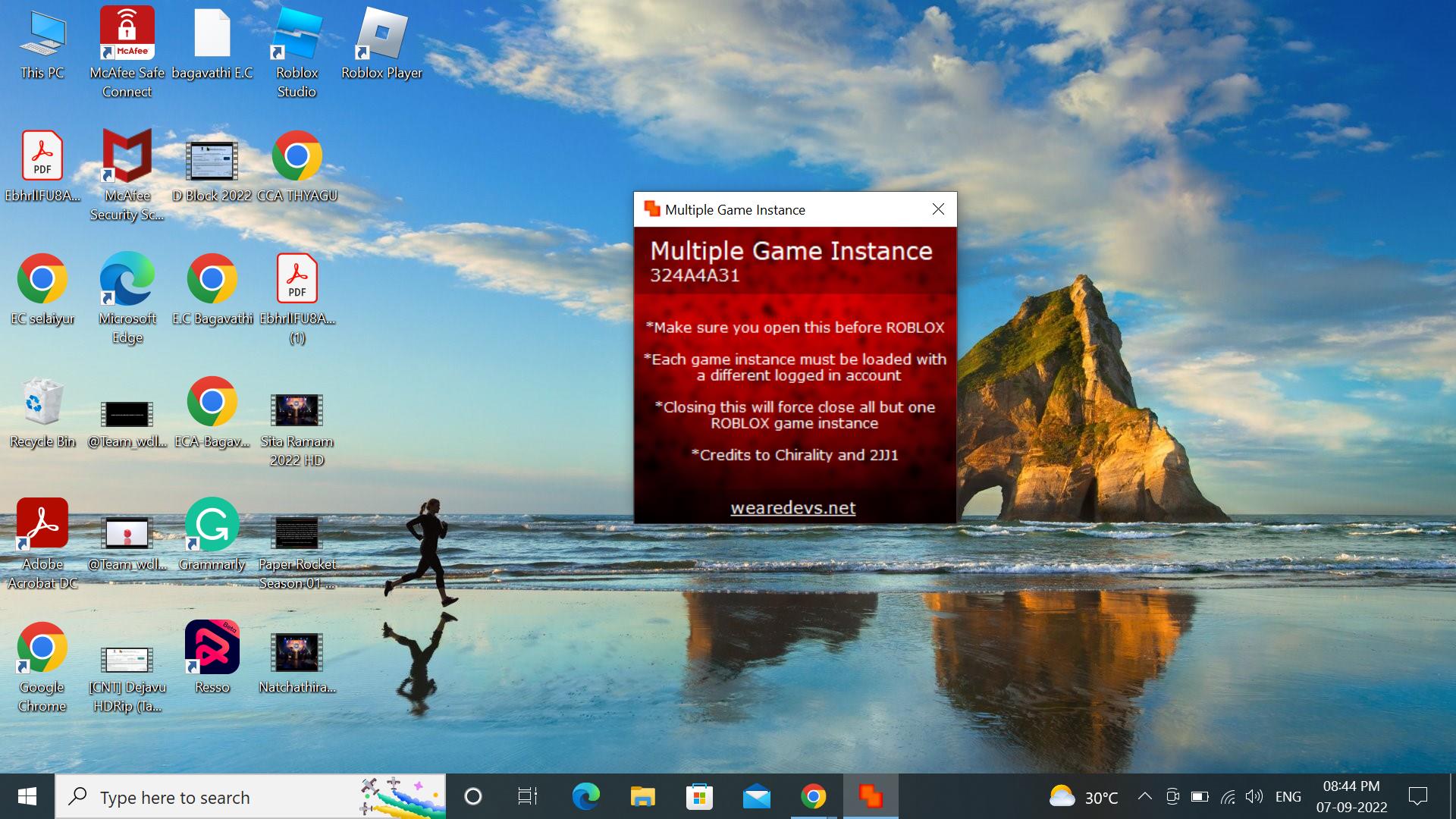Viewport: 1456px width, 819px height.
Task: Click the 'Type here to search' box
Action: (250, 796)
